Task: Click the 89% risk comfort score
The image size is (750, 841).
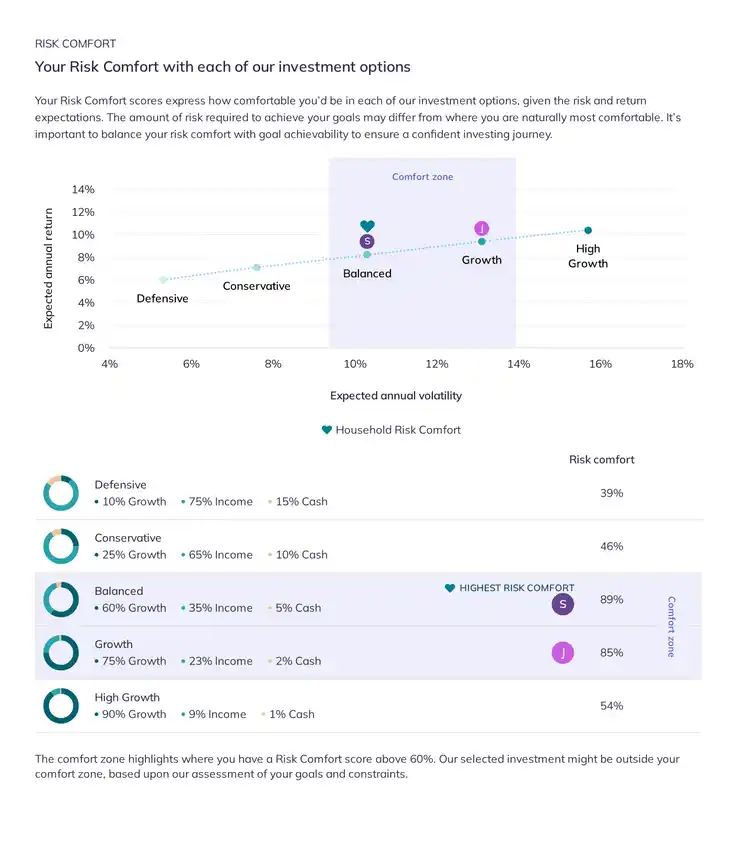Action: (x=612, y=599)
